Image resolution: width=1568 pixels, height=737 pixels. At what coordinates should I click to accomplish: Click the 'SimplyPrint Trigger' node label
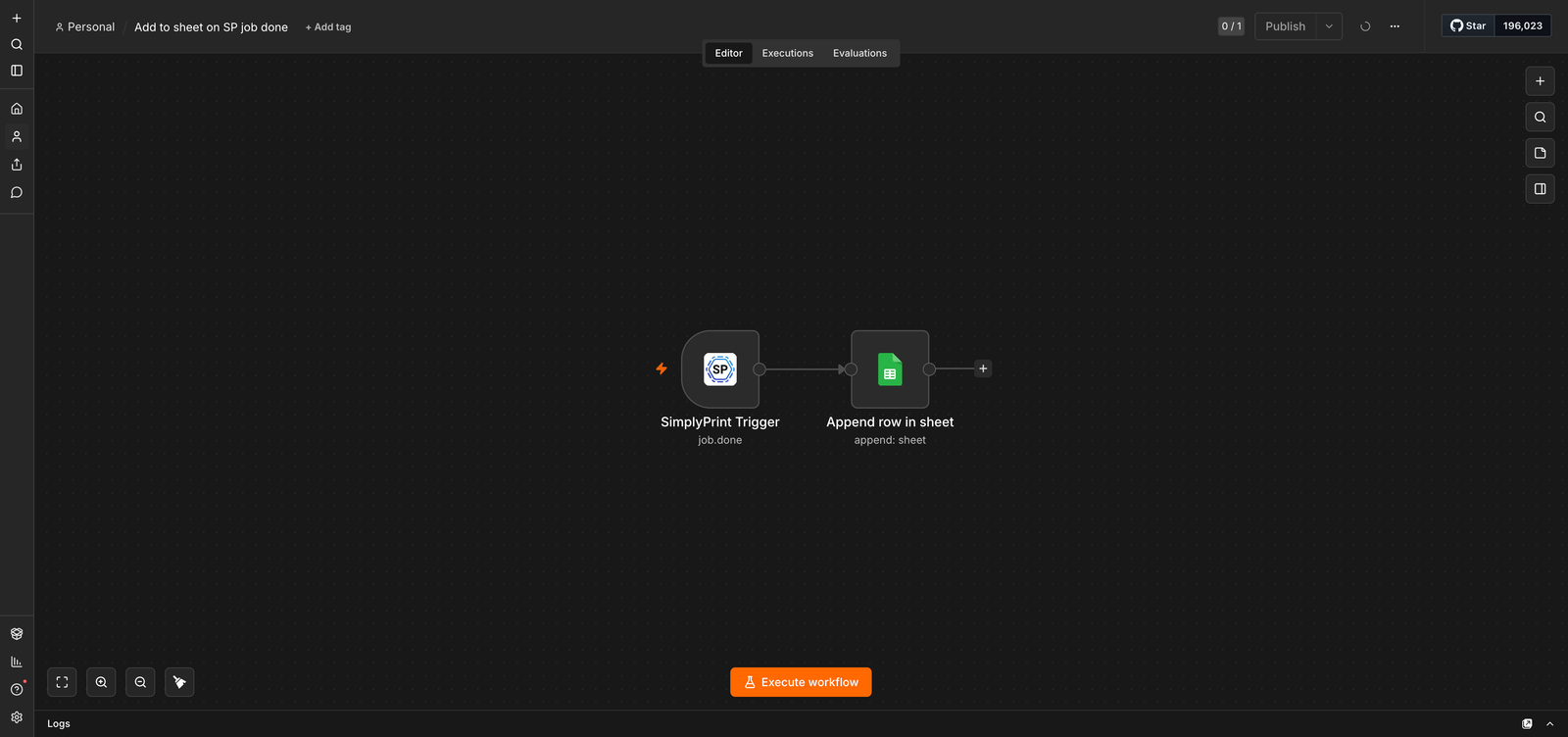(720, 422)
